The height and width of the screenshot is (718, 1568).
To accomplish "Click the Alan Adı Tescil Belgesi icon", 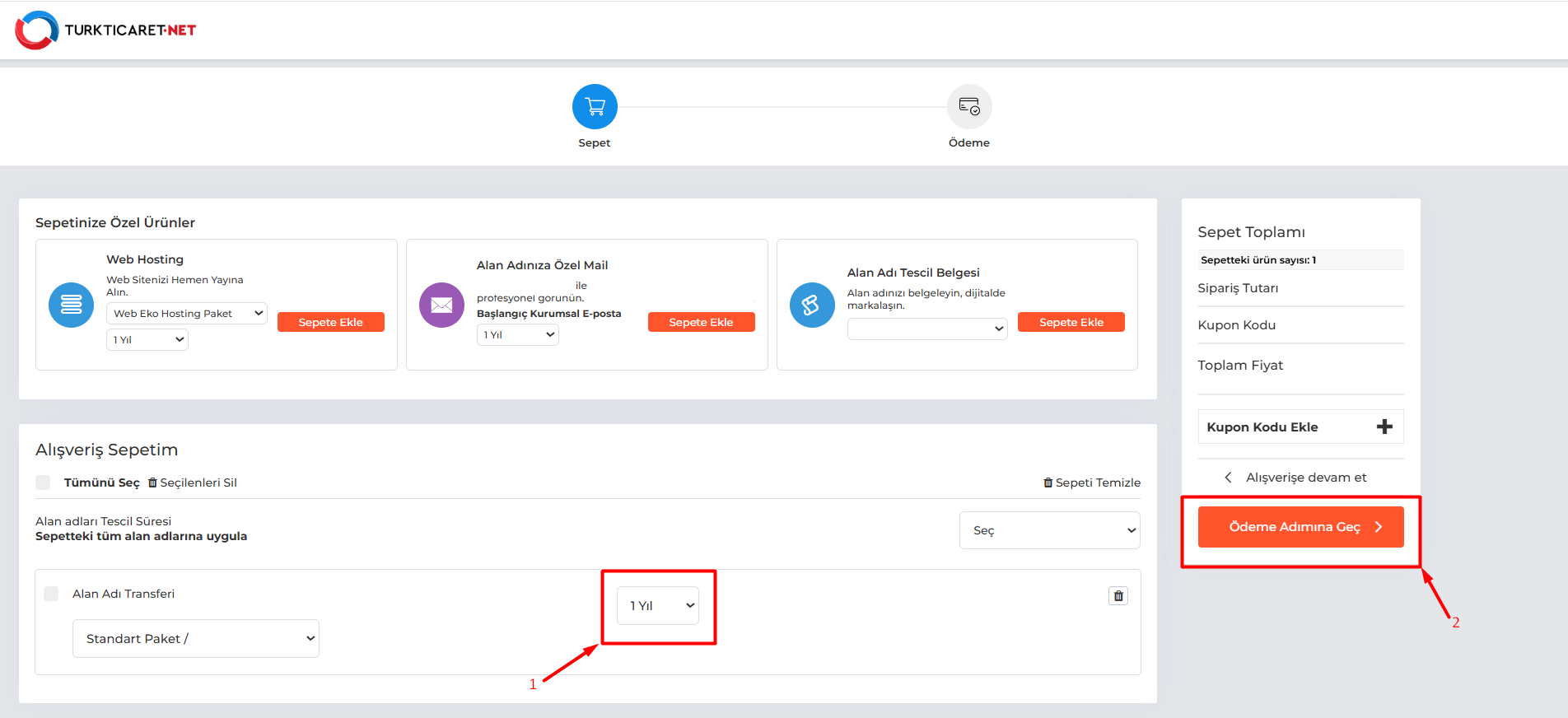I will [x=812, y=305].
